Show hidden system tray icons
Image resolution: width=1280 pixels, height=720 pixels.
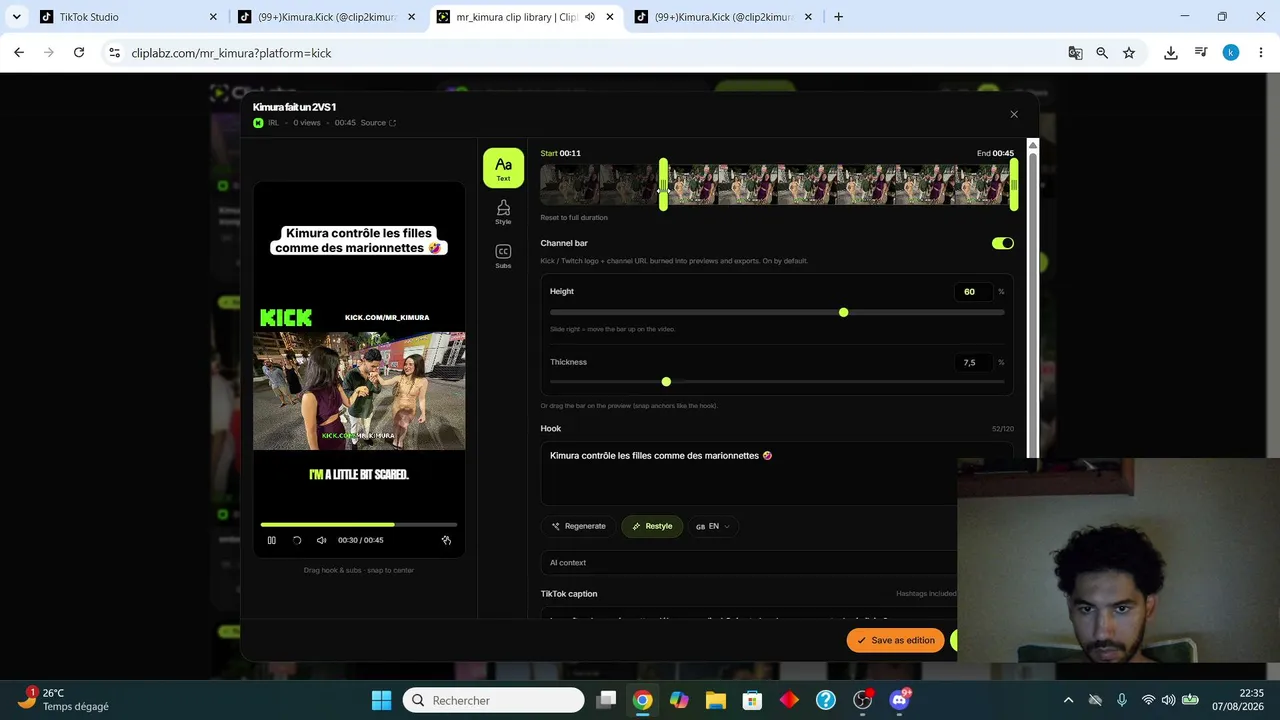(1068, 700)
